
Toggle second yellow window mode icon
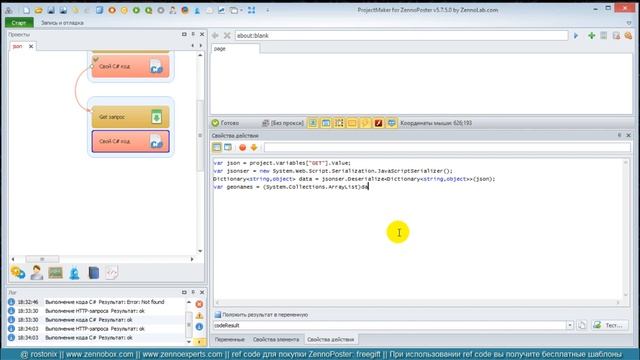pyautogui.click(x=326, y=123)
